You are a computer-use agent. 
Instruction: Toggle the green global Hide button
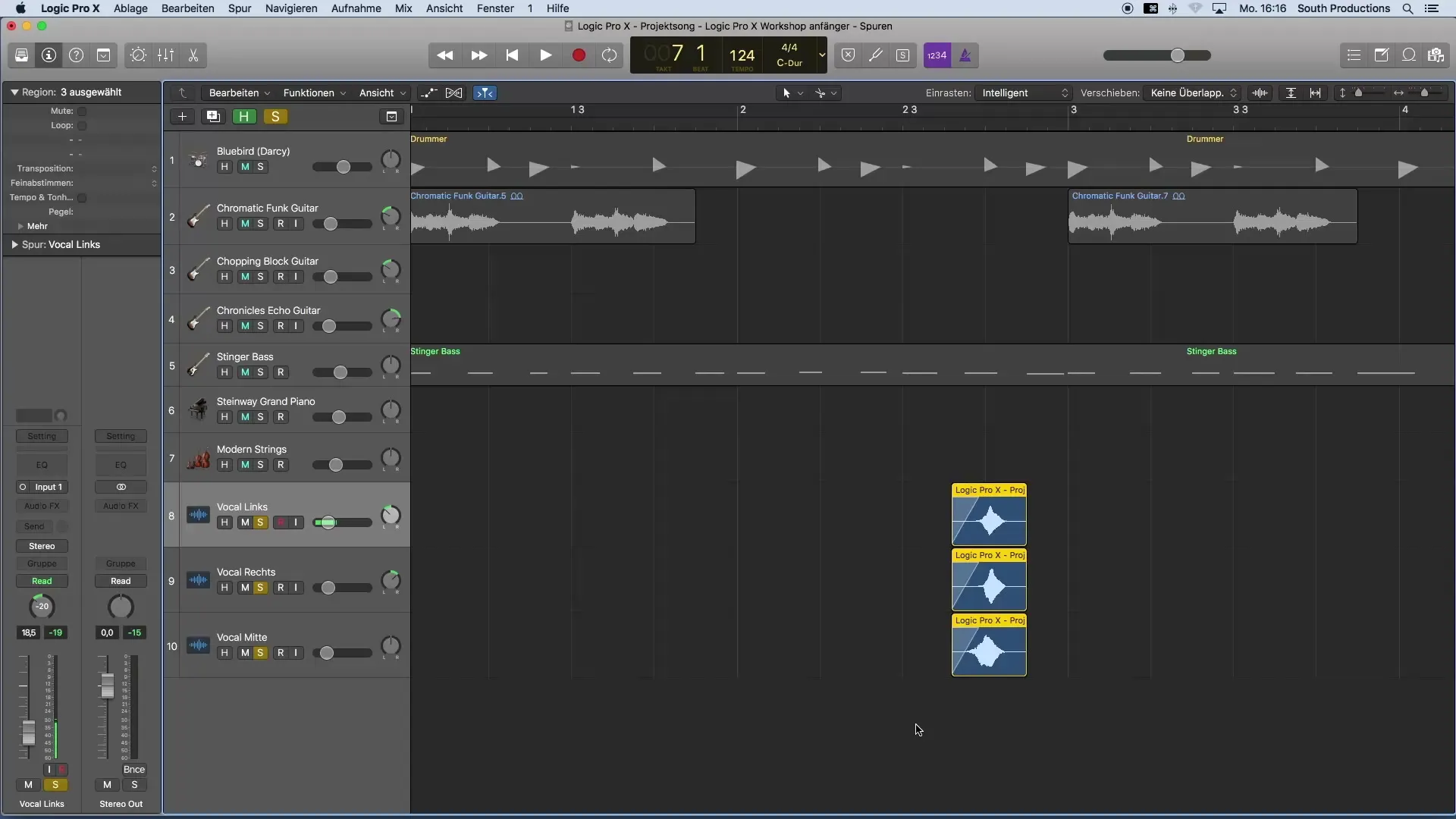click(x=244, y=117)
